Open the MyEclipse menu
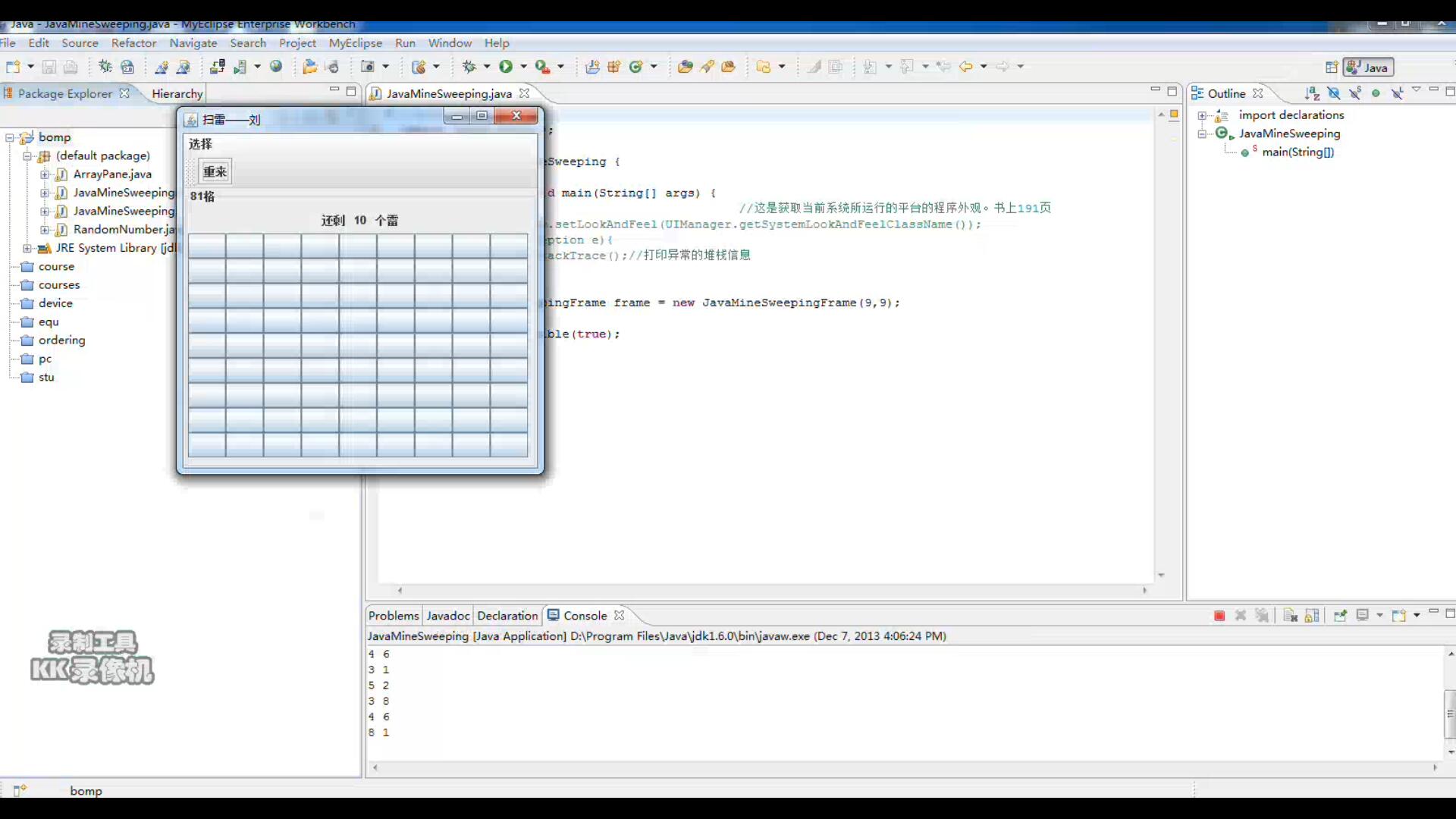Screen dimensions: 1456x819 coord(355,43)
